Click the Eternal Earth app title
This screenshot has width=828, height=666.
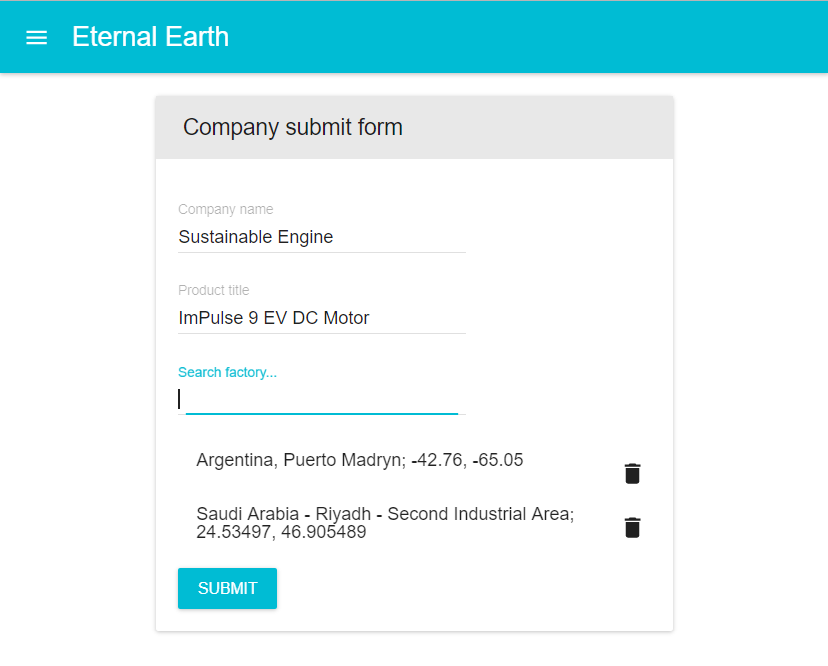pyautogui.click(x=150, y=37)
